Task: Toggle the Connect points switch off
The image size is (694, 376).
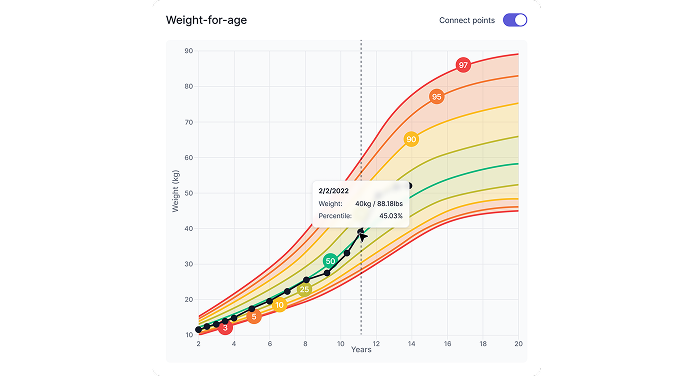Action: pos(515,20)
